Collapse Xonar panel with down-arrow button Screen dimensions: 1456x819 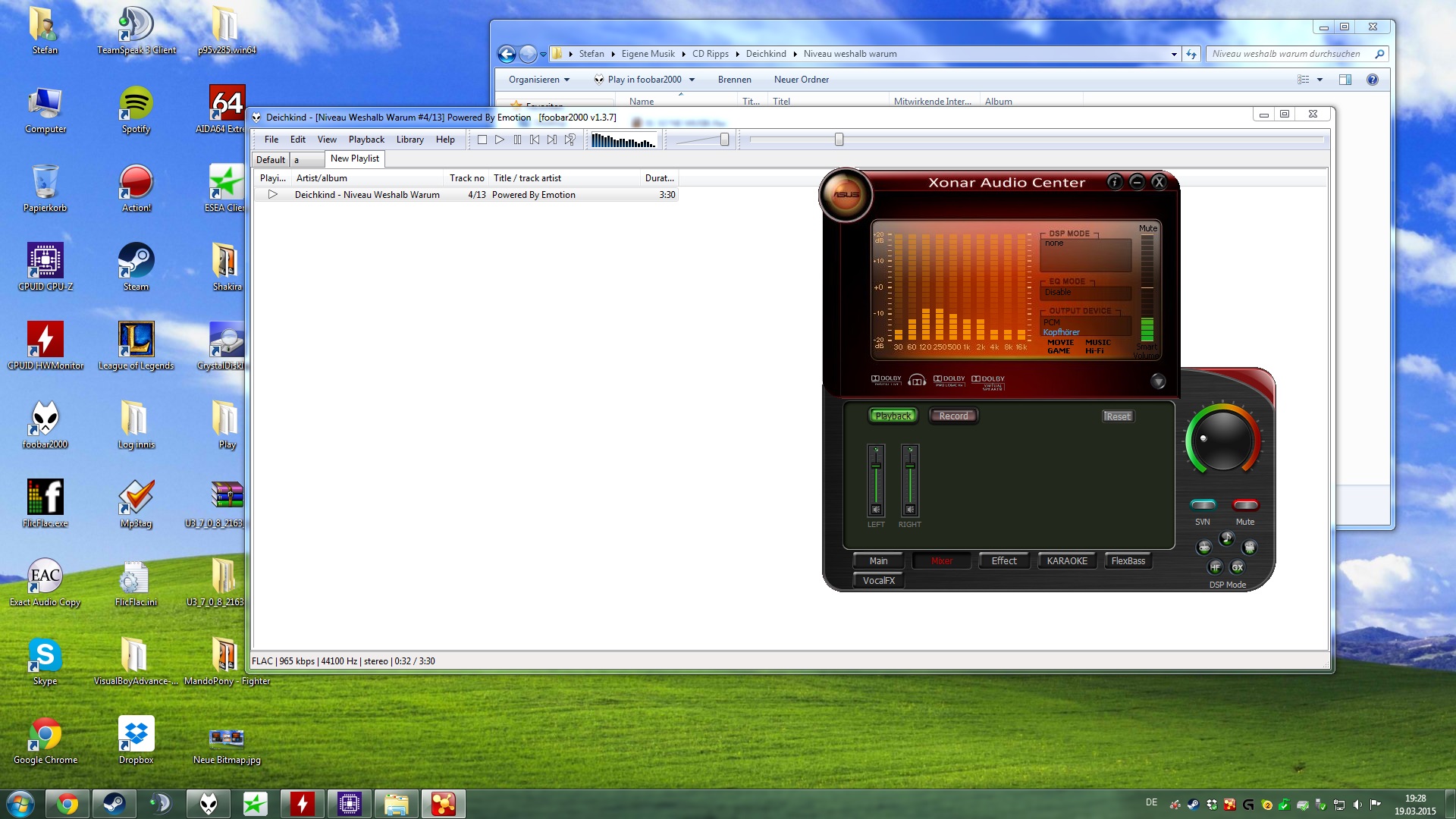1158,381
